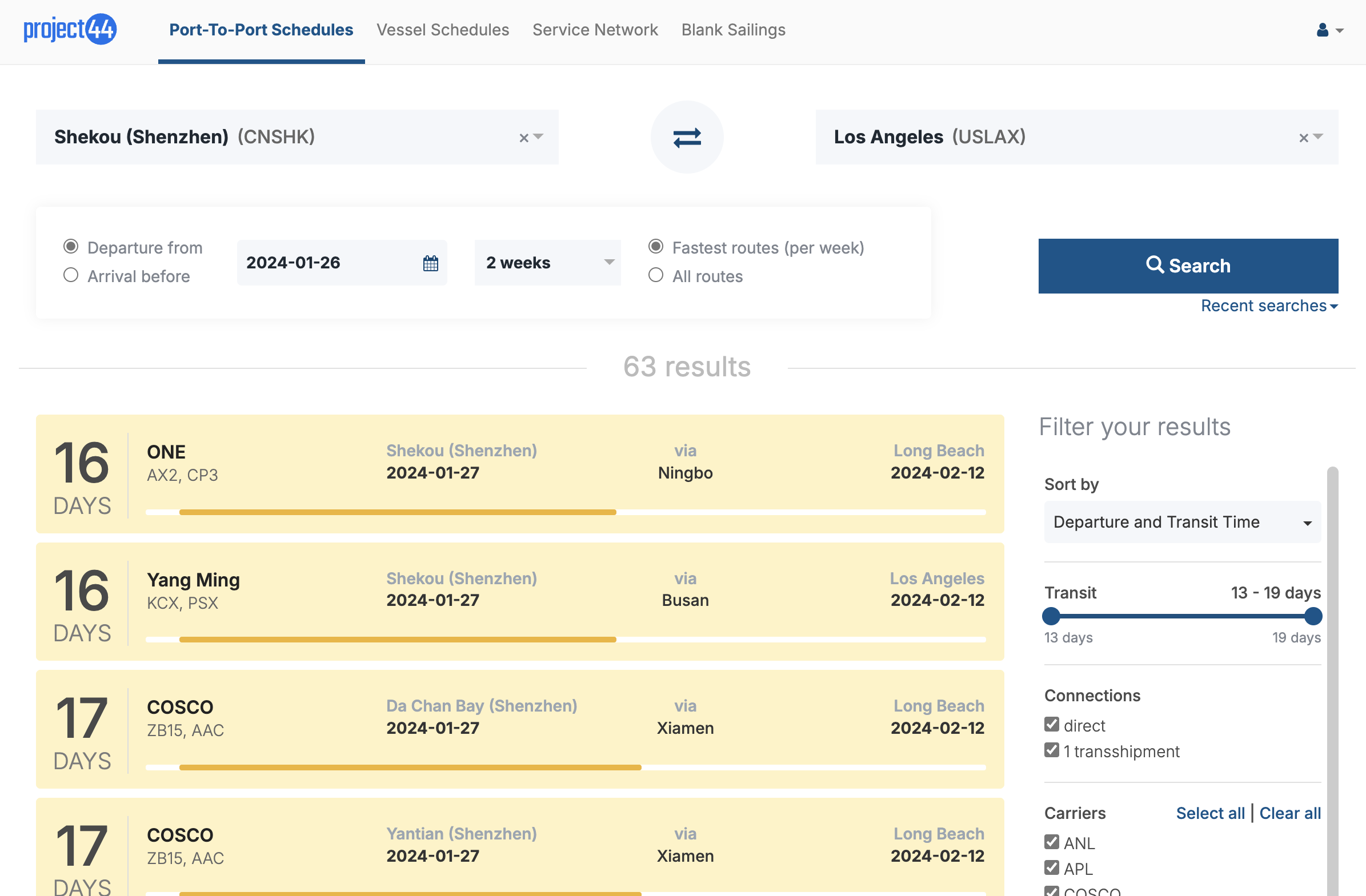The height and width of the screenshot is (896, 1366).
Task: Open the Shekou origin port dropdown arrow
Action: click(x=538, y=136)
